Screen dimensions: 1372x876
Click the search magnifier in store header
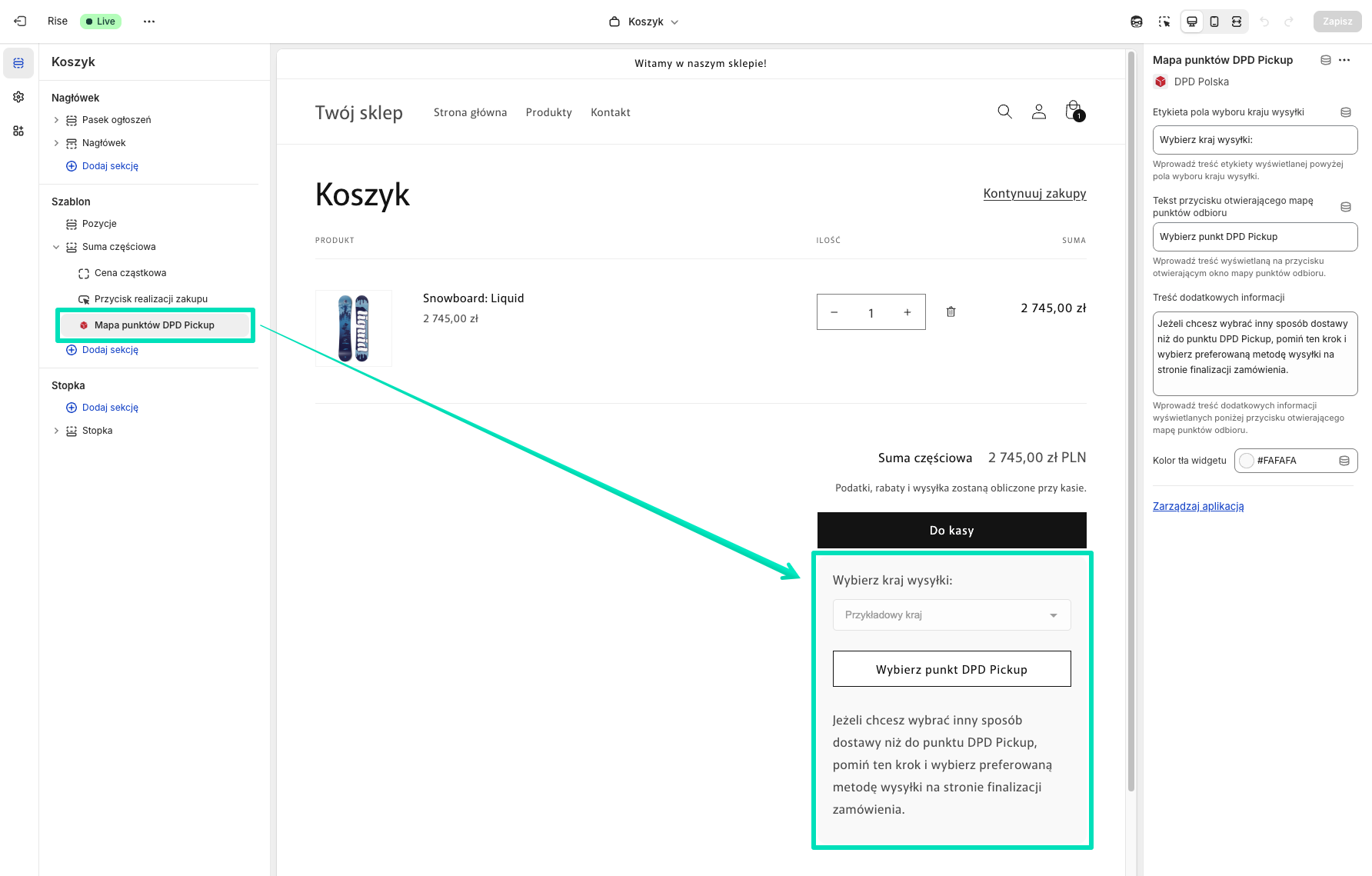coord(1004,112)
